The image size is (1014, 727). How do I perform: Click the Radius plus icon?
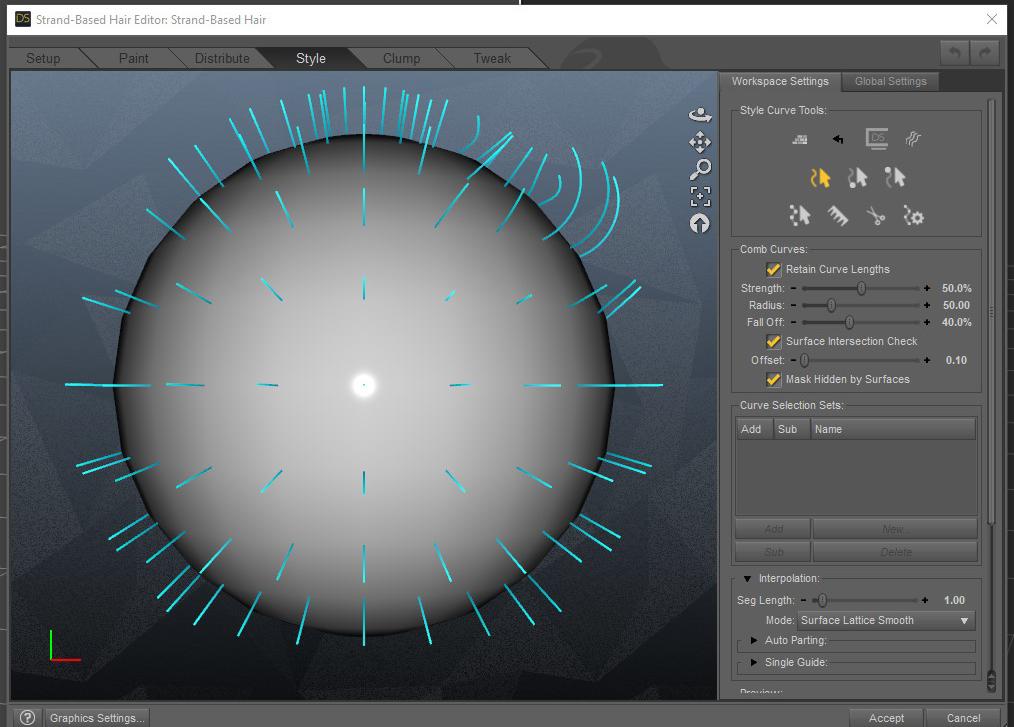[x=927, y=305]
